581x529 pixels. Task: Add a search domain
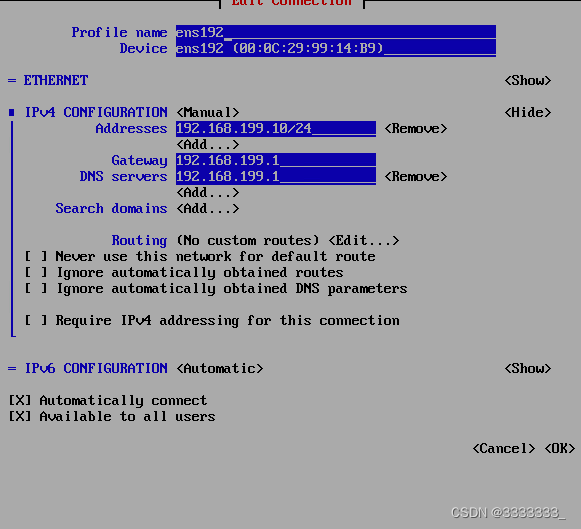[208, 209]
